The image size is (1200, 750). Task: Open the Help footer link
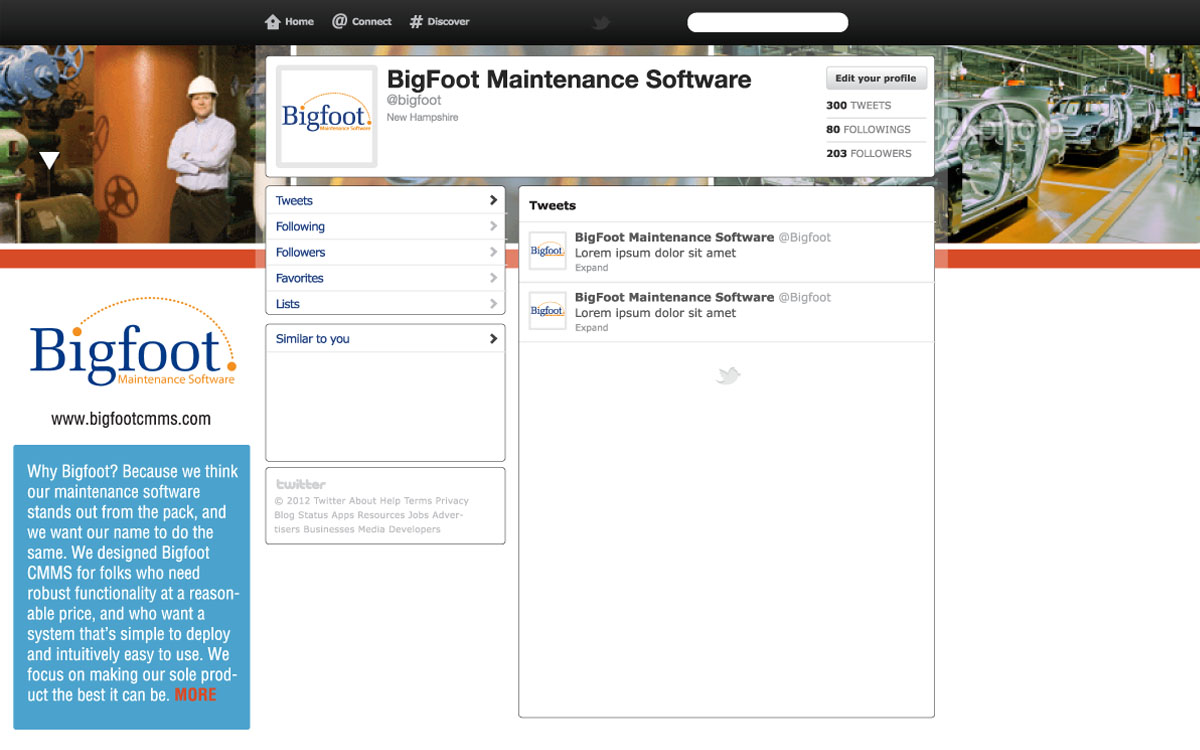tap(389, 501)
